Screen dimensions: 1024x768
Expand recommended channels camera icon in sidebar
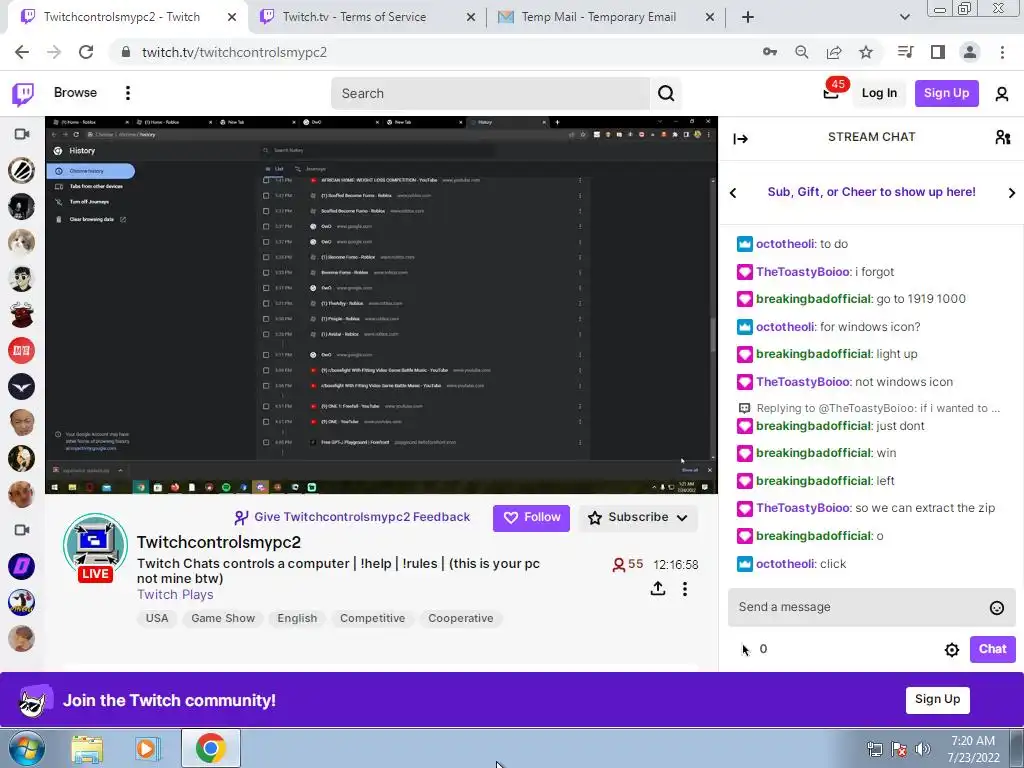[22, 530]
